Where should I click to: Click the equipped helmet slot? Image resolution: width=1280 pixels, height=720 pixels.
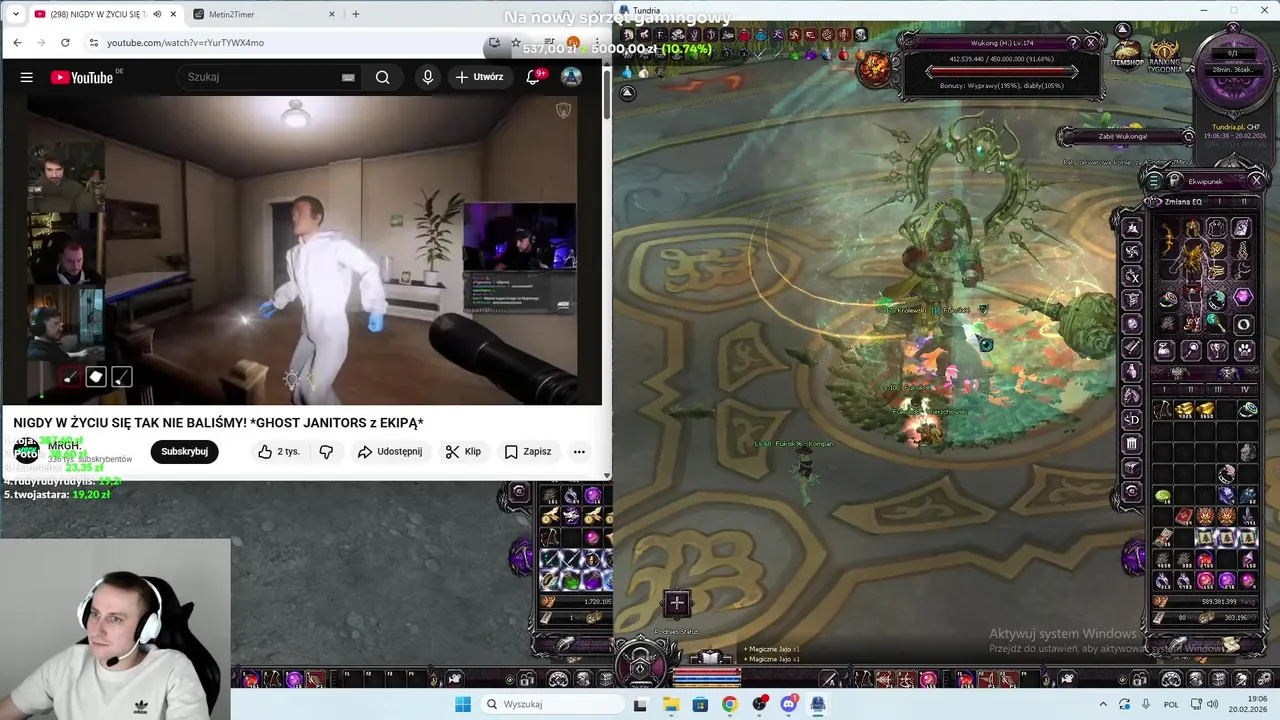(1193, 229)
